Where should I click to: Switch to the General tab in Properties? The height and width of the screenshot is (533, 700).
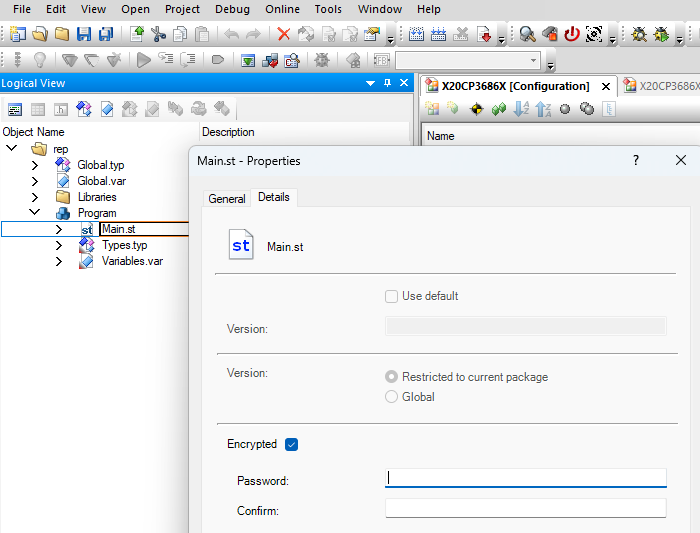(227, 199)
